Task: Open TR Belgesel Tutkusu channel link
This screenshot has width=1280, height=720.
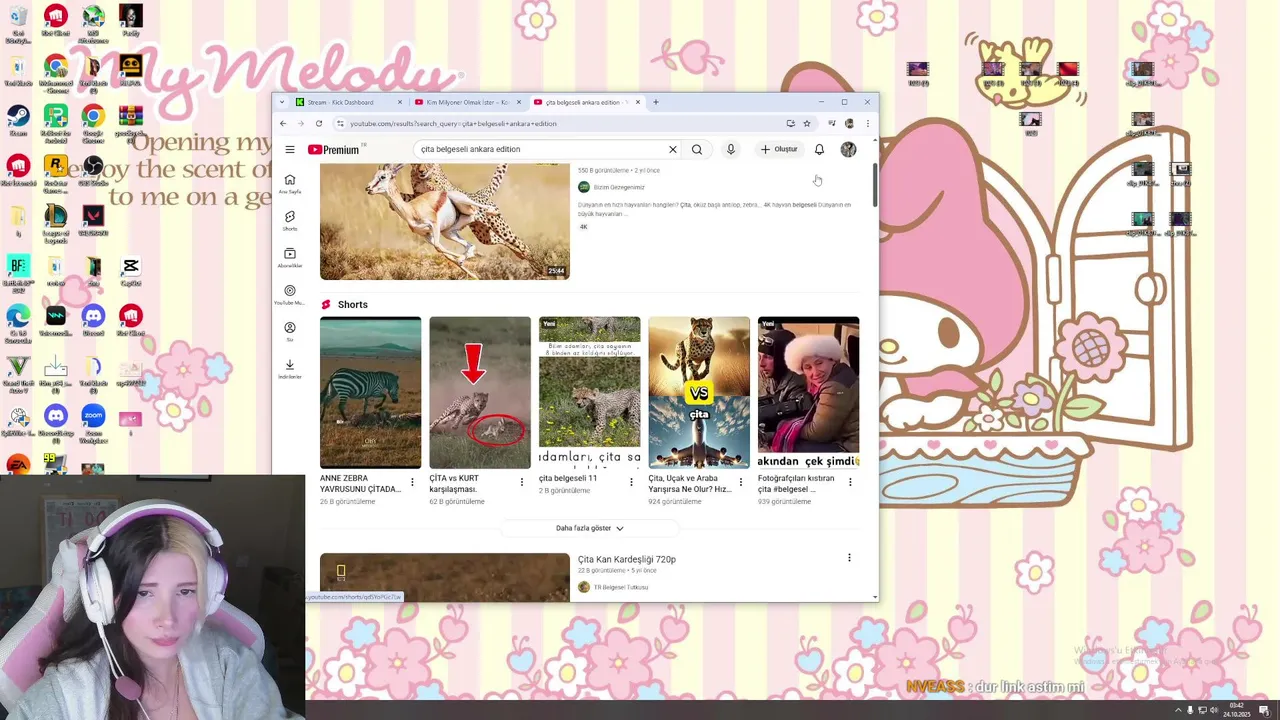Action: [621, 587]
